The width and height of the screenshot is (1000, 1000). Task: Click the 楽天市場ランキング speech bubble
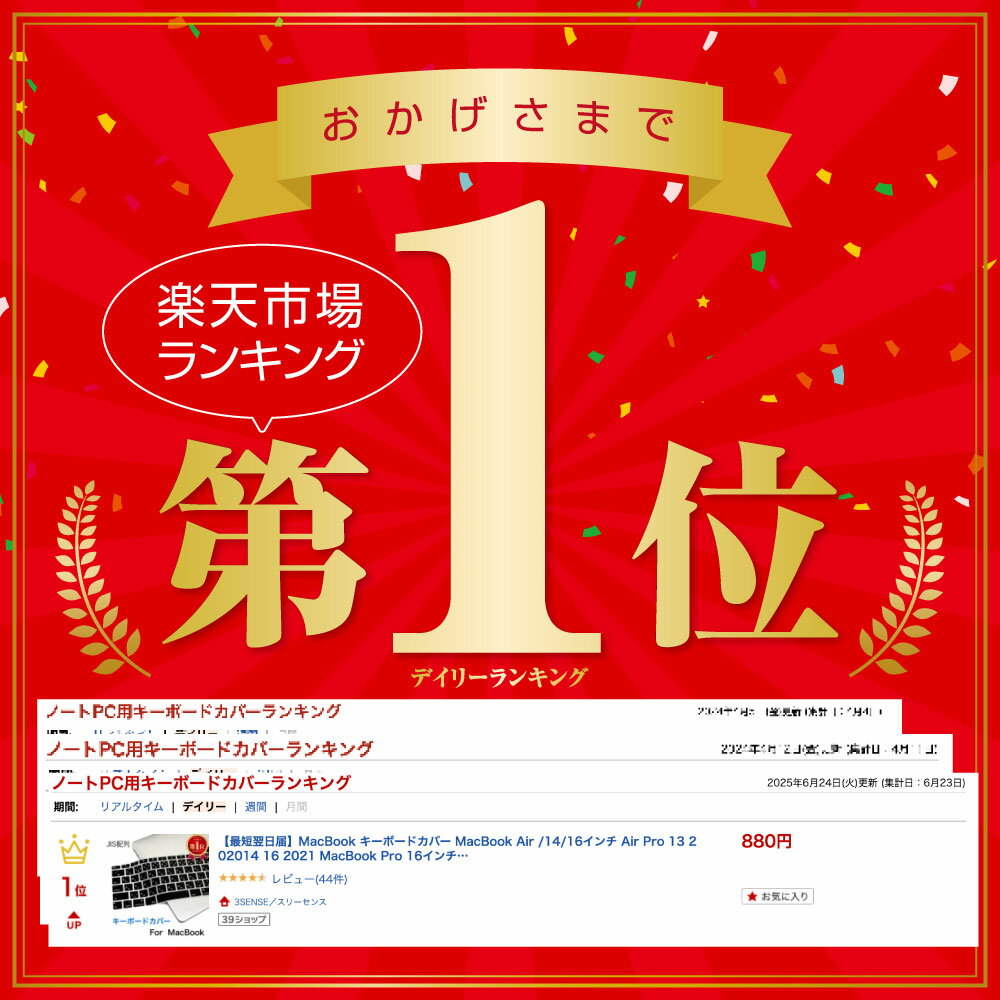click(x=261, y=333)
